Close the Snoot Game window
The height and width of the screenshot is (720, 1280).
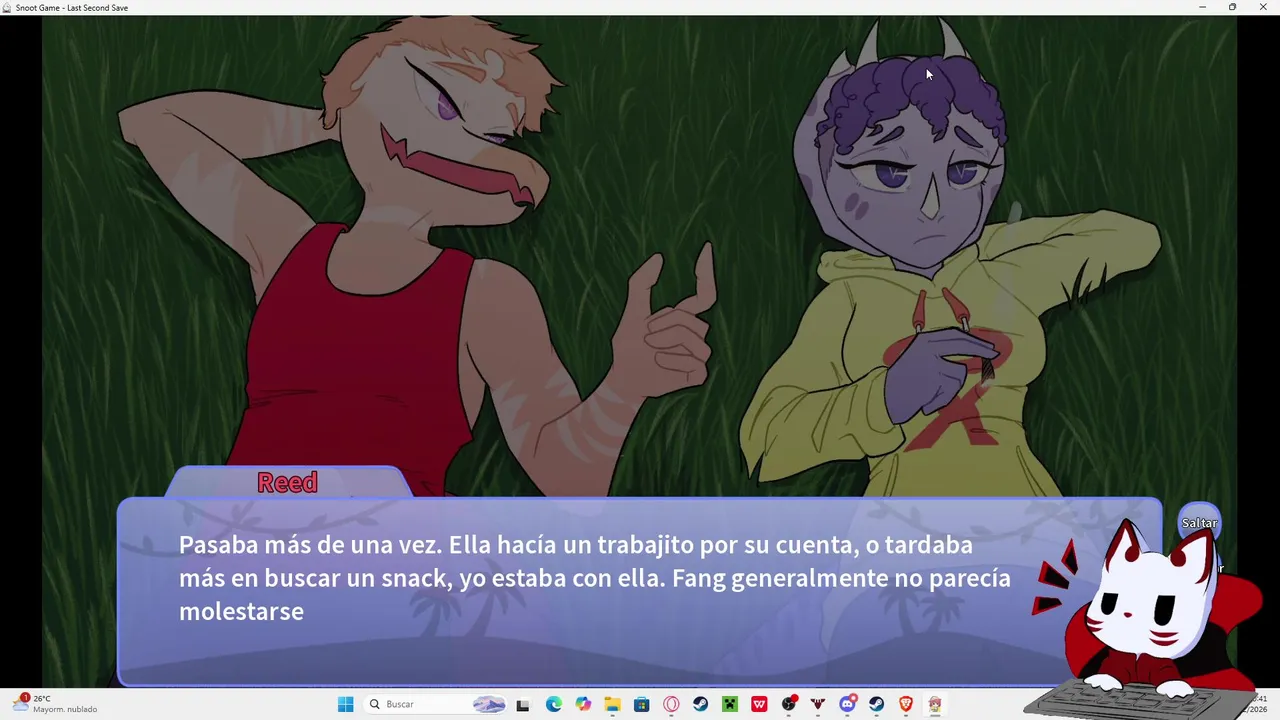[1263, 7]
